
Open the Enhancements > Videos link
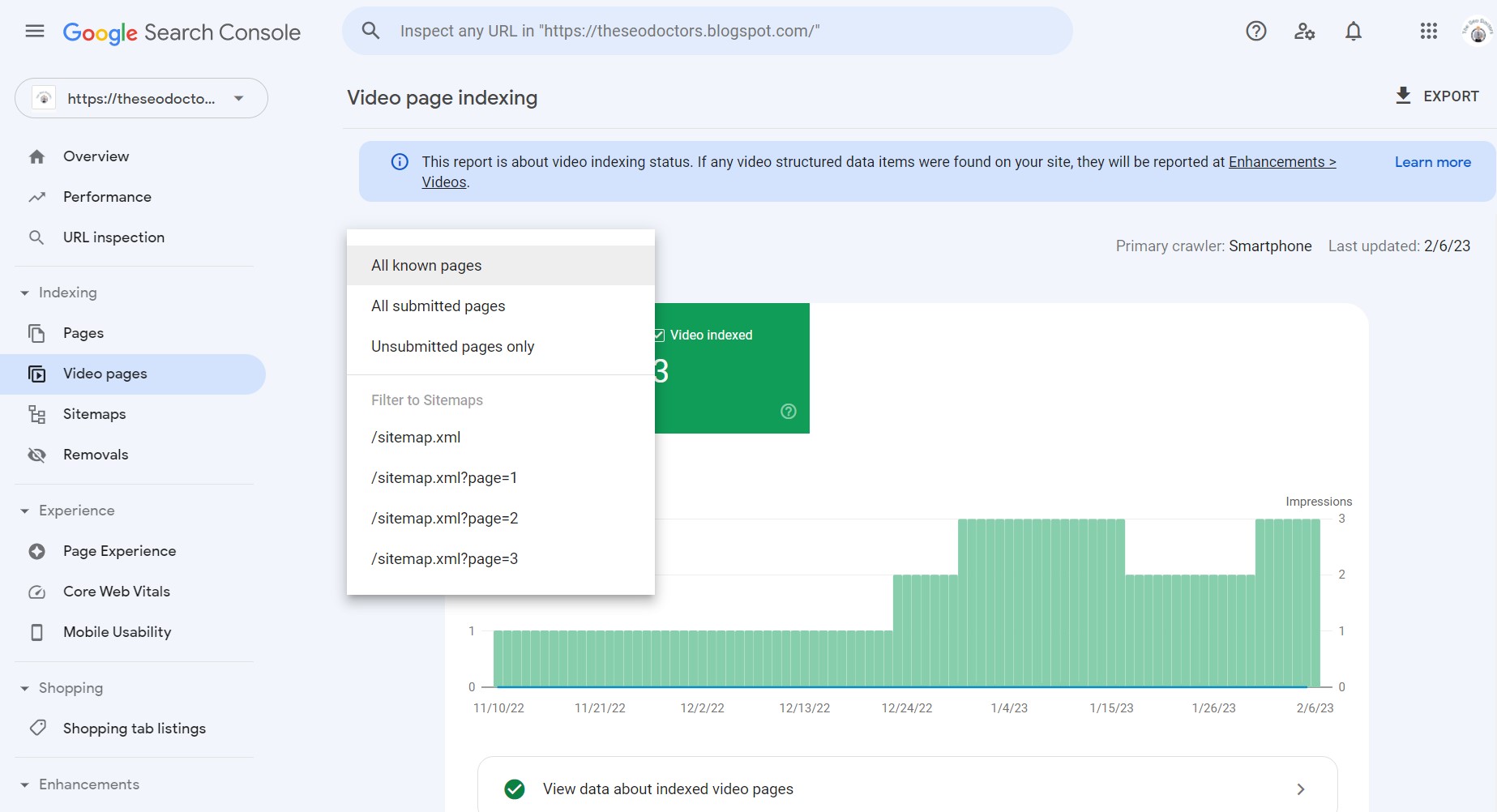(1281, 162)
